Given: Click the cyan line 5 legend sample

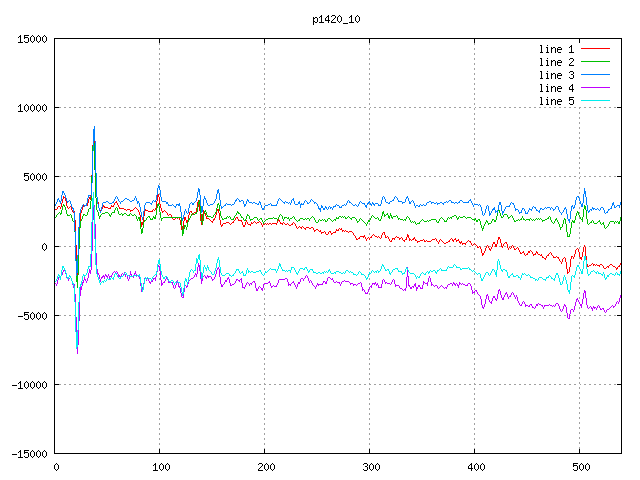Looking at the screenshot, I should (x=596, y=101).
